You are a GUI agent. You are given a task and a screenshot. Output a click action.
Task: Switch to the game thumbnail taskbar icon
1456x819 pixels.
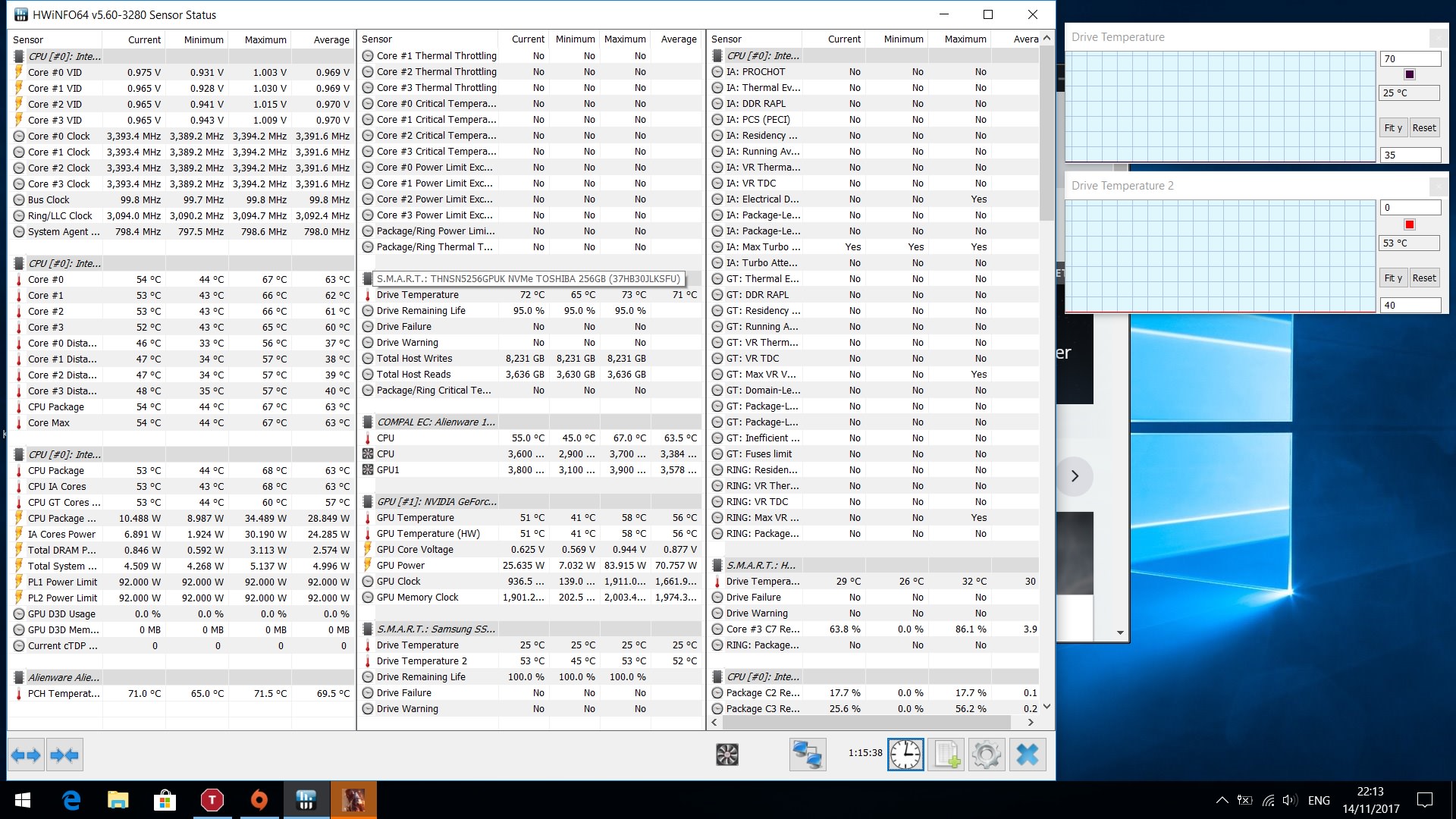(353, 800)
